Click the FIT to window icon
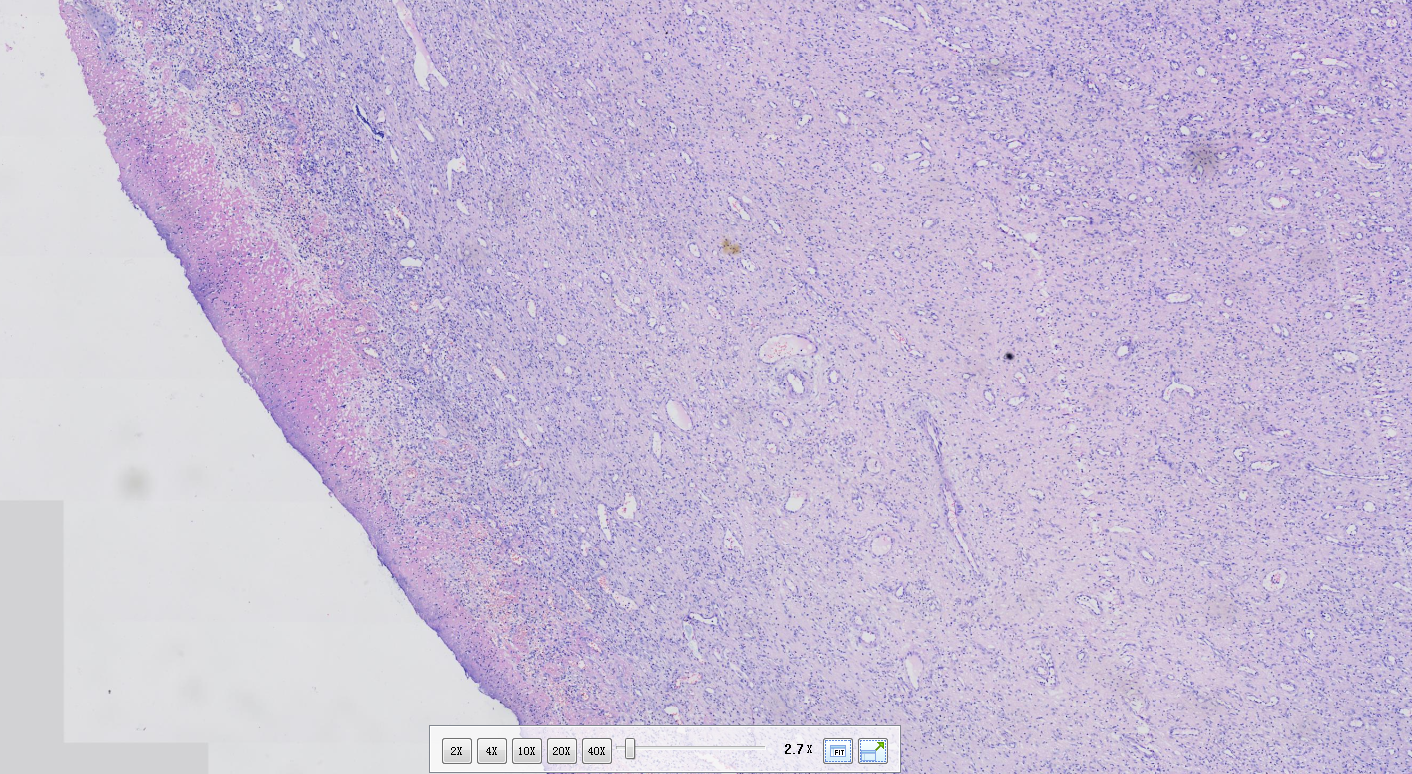1412x774 pixels. pos(838,750)
